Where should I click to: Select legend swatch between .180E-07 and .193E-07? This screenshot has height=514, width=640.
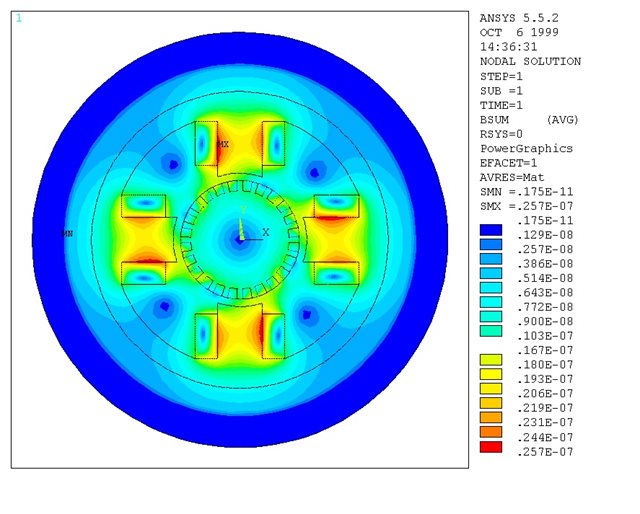[x=491, y=374]
